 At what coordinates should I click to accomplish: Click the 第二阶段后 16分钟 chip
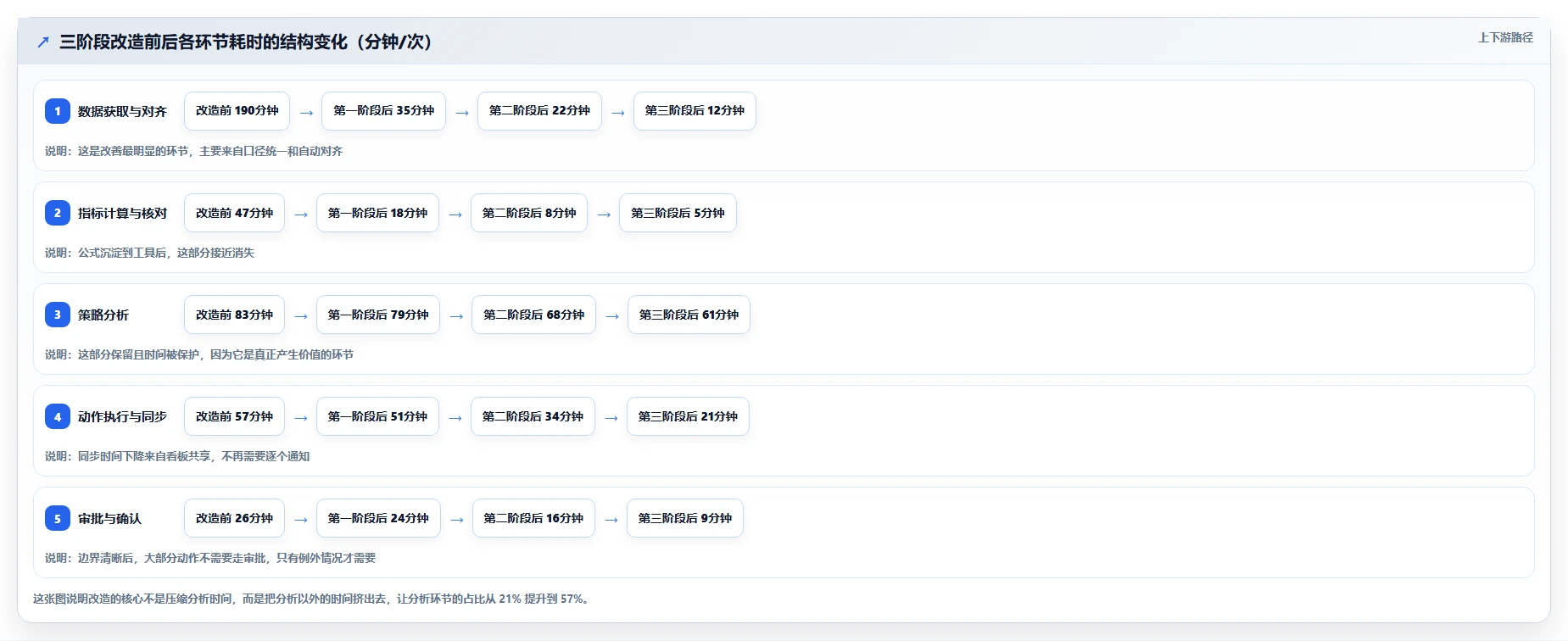pos(533,518)
